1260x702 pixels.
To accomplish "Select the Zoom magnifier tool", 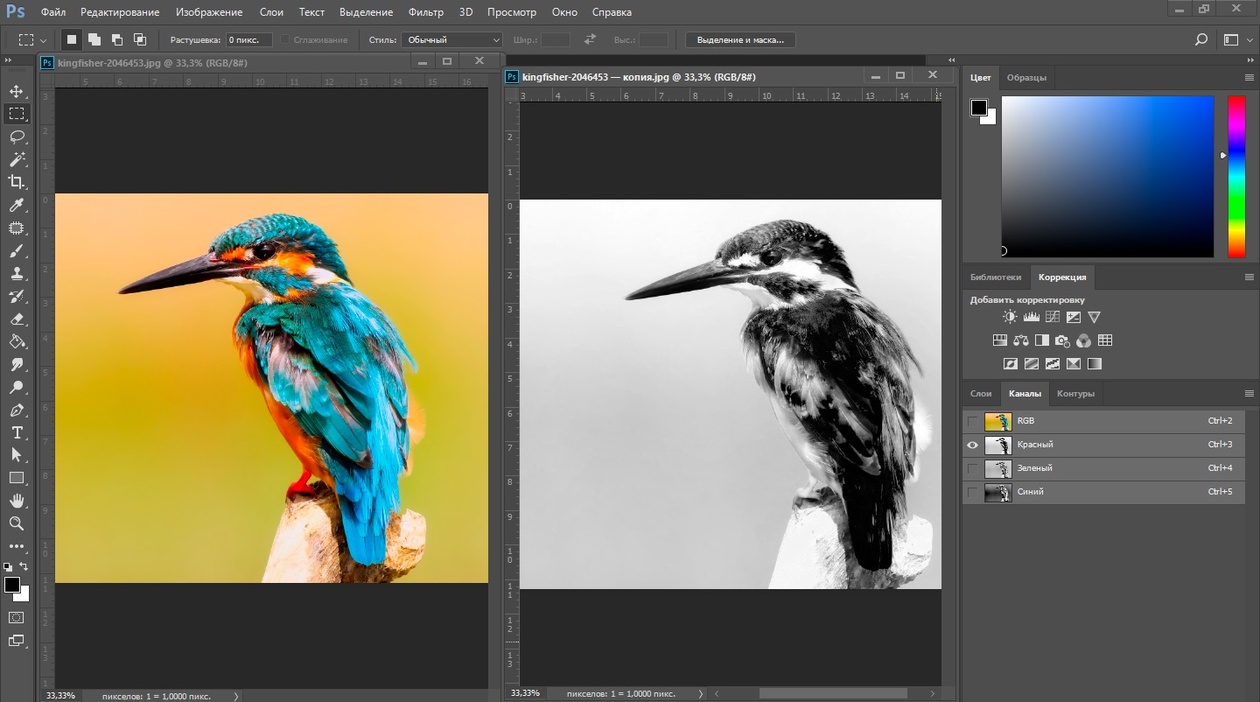I will [16, 523].
